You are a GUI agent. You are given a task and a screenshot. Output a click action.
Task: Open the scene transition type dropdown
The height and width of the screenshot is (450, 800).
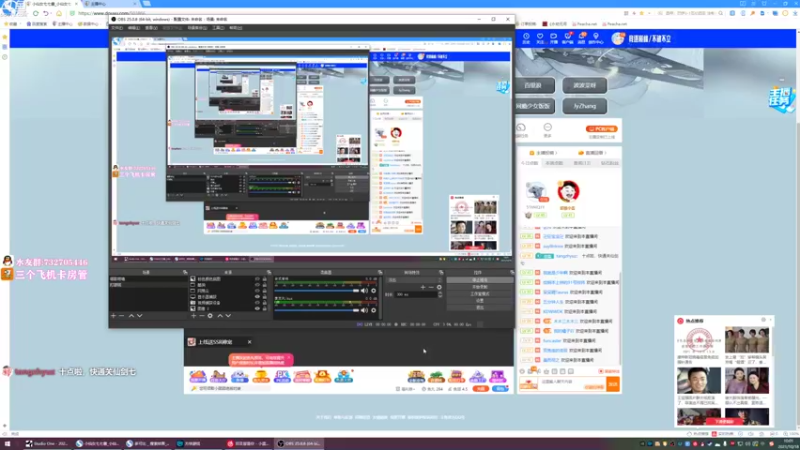coord(415,280)
